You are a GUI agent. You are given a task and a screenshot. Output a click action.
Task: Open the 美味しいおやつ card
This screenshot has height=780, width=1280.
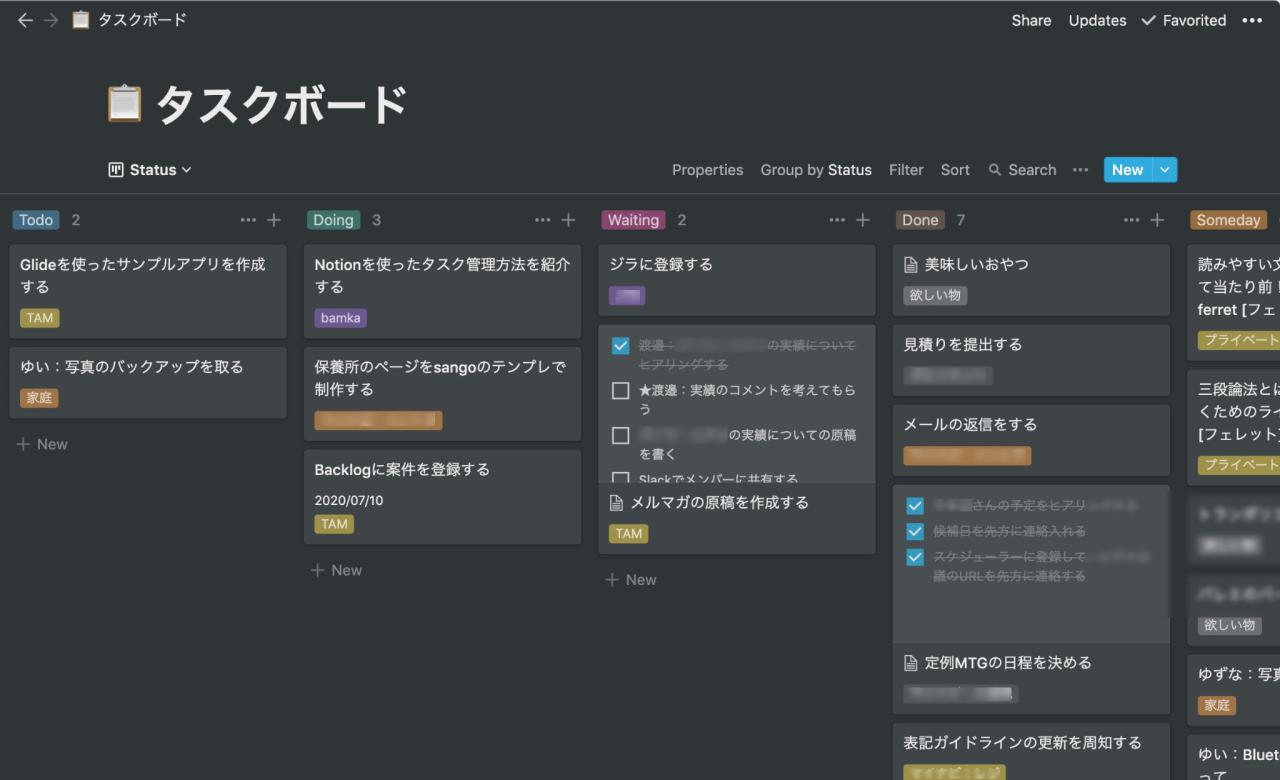(x=1031, y=281)
